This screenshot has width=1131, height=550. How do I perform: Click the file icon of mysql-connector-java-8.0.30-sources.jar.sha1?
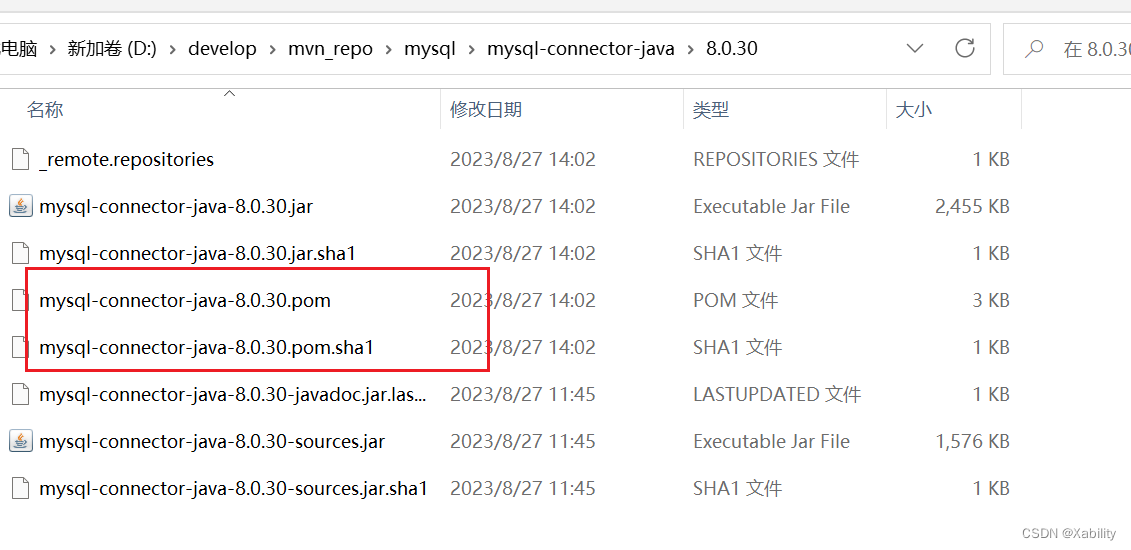[x=21, y=488]
